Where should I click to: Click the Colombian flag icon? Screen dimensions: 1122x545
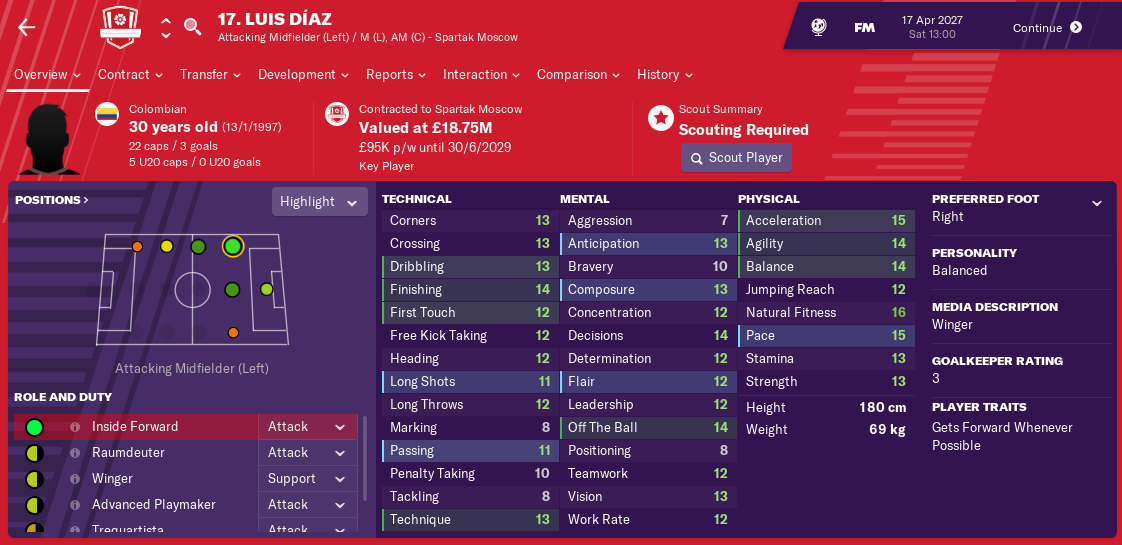click(107, 115)
